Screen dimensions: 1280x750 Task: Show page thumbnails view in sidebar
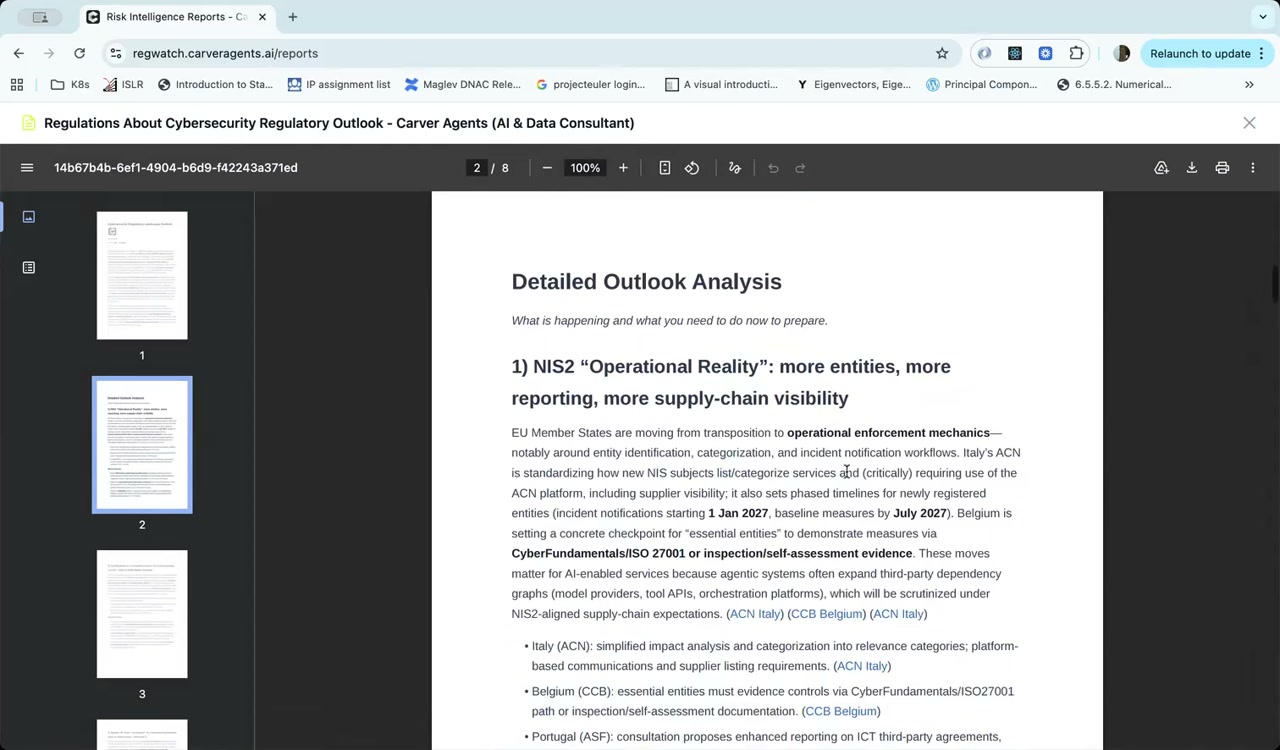point(29,217)
